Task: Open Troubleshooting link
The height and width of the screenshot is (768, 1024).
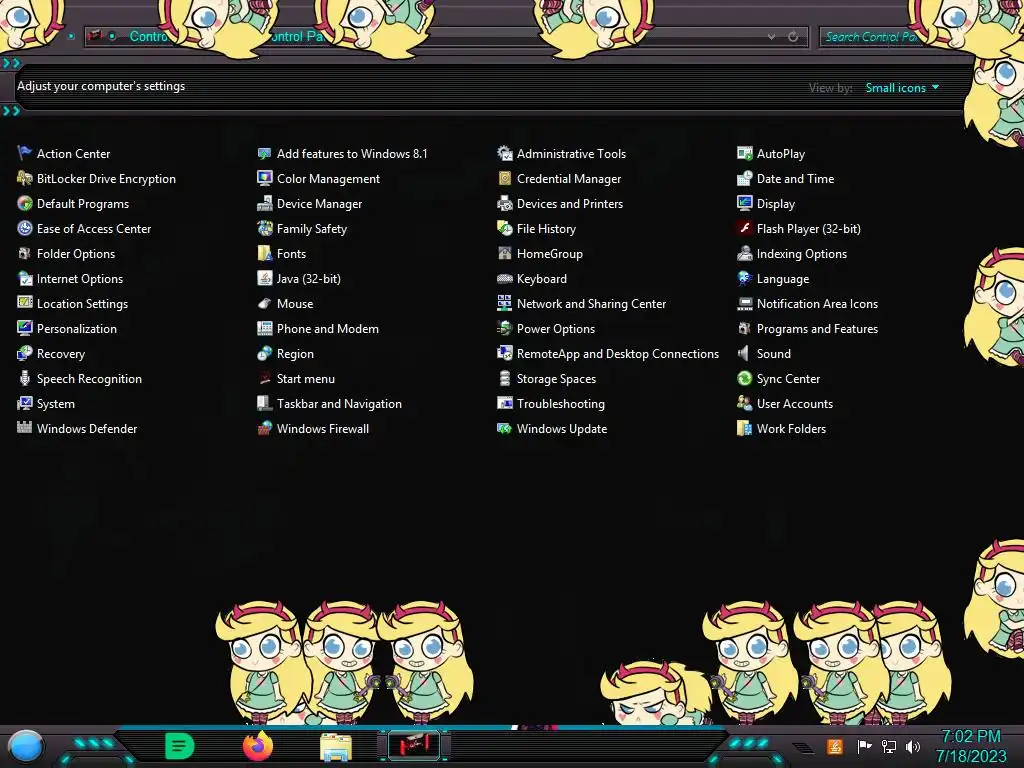Action: pos(560,404)
